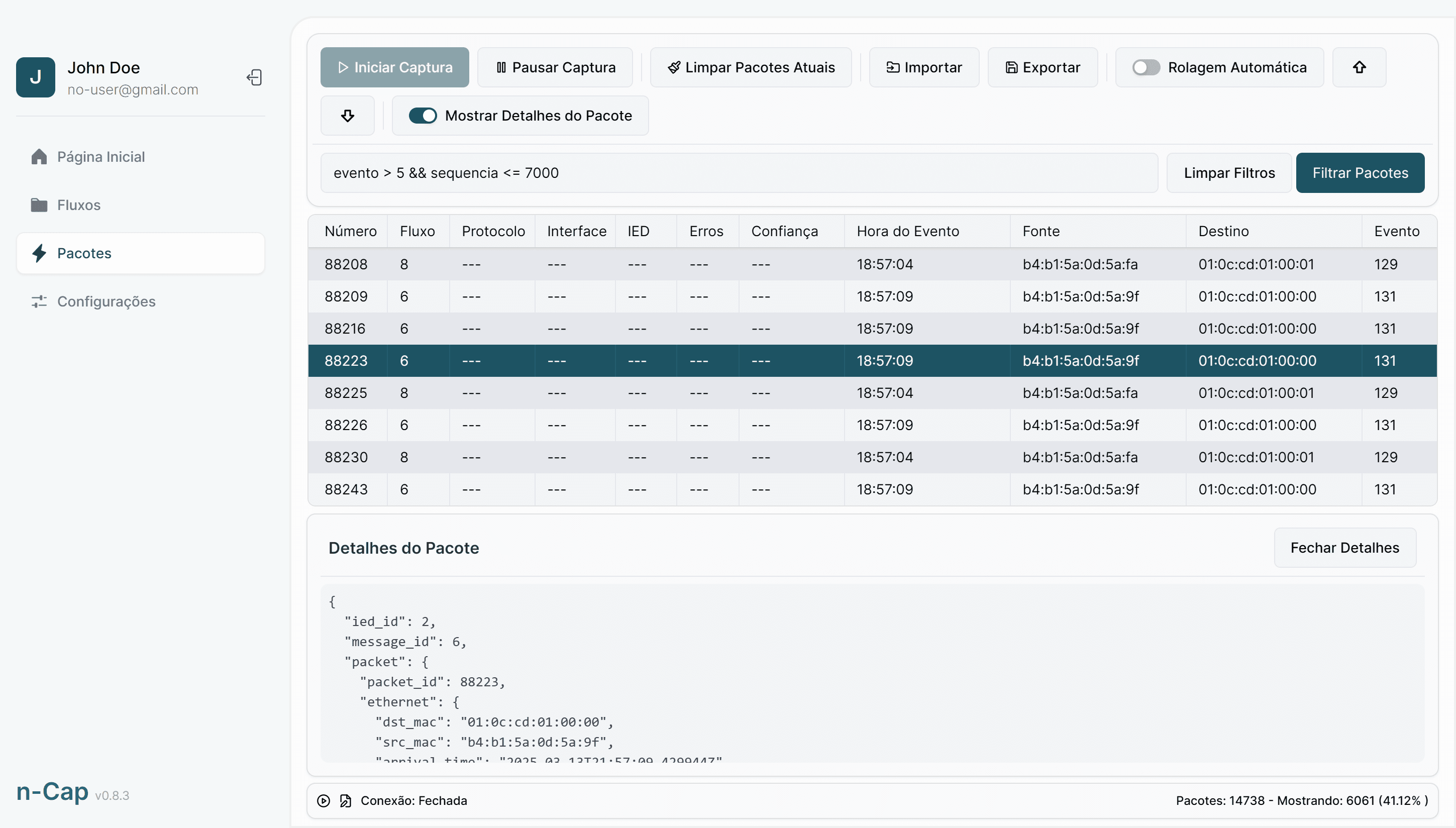The height and width of the screenshot is (828, 1456).
Task: Go to Fluxos section
Action: coord(141,204)
